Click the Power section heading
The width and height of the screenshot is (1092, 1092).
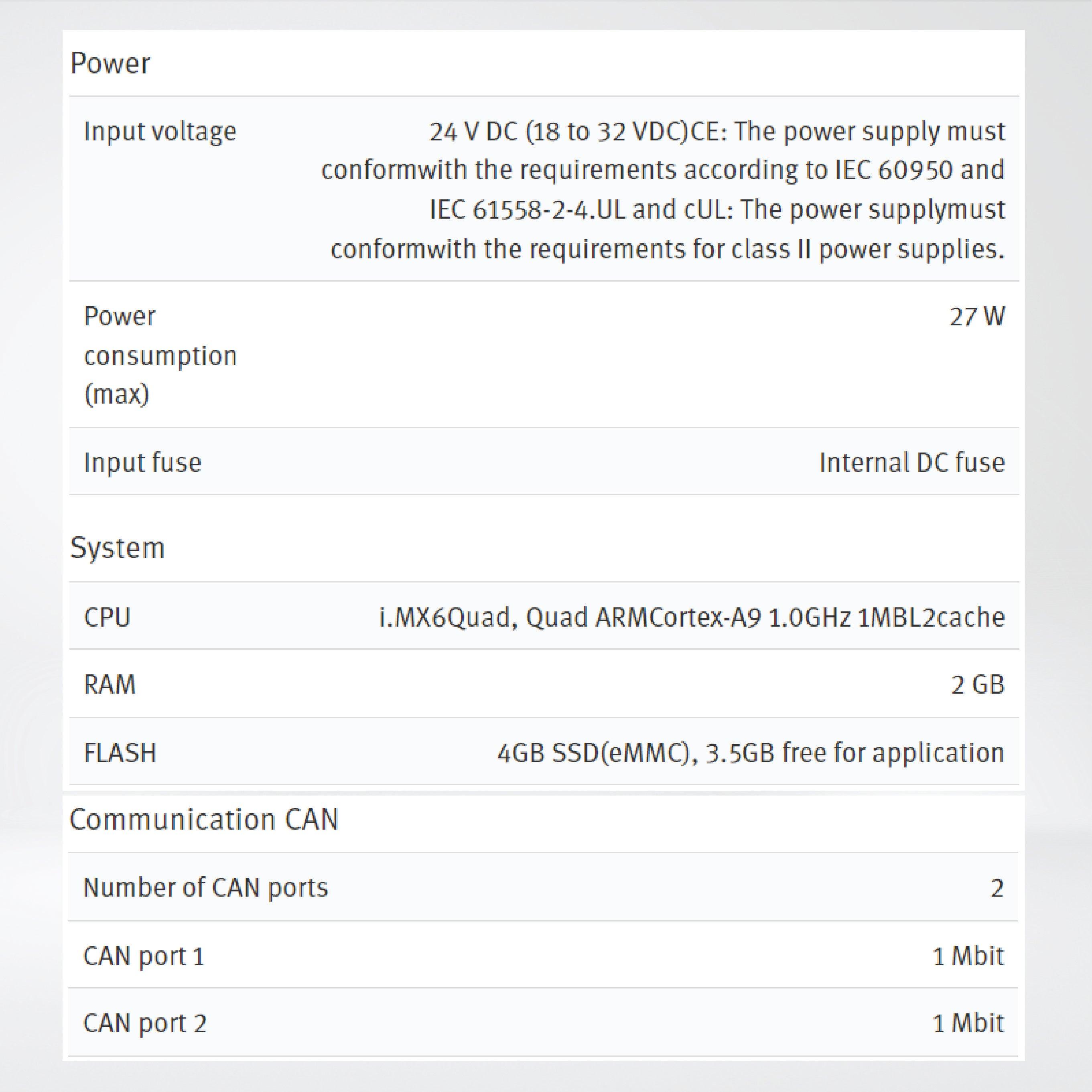pos(110,63)
